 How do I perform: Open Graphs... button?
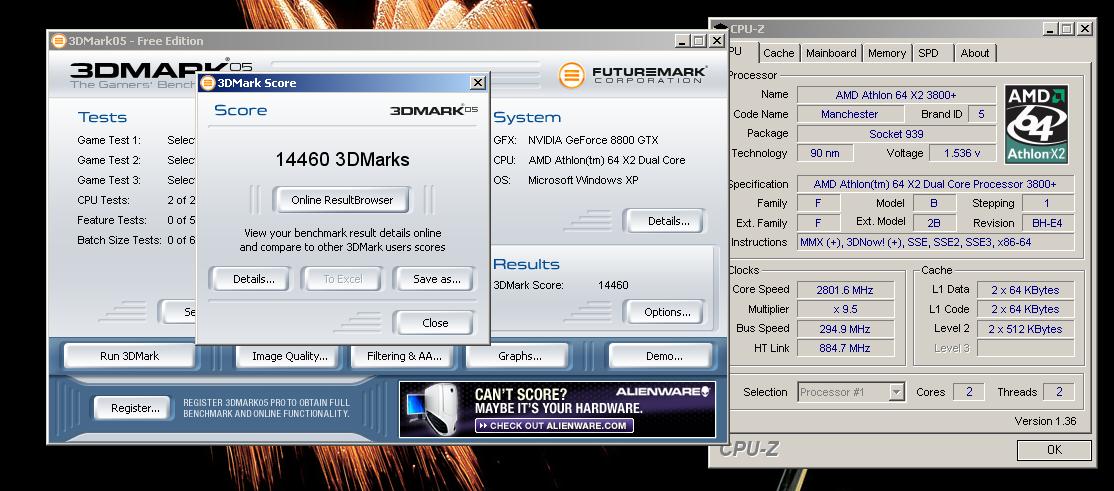519,356
